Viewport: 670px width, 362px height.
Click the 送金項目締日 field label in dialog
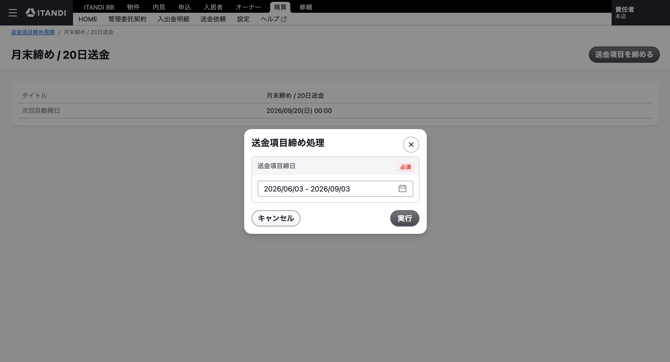276,166
